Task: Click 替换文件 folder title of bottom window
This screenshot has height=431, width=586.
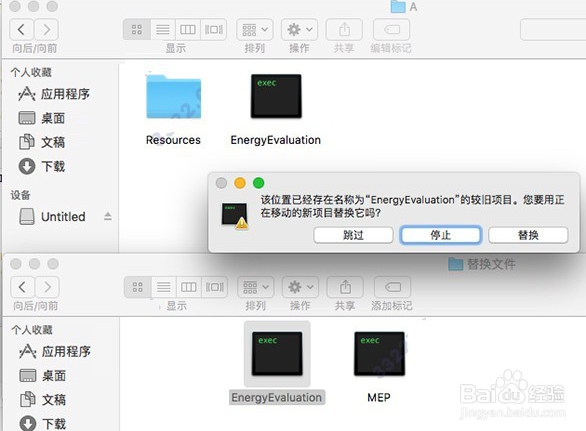Action: pos(491,264)
